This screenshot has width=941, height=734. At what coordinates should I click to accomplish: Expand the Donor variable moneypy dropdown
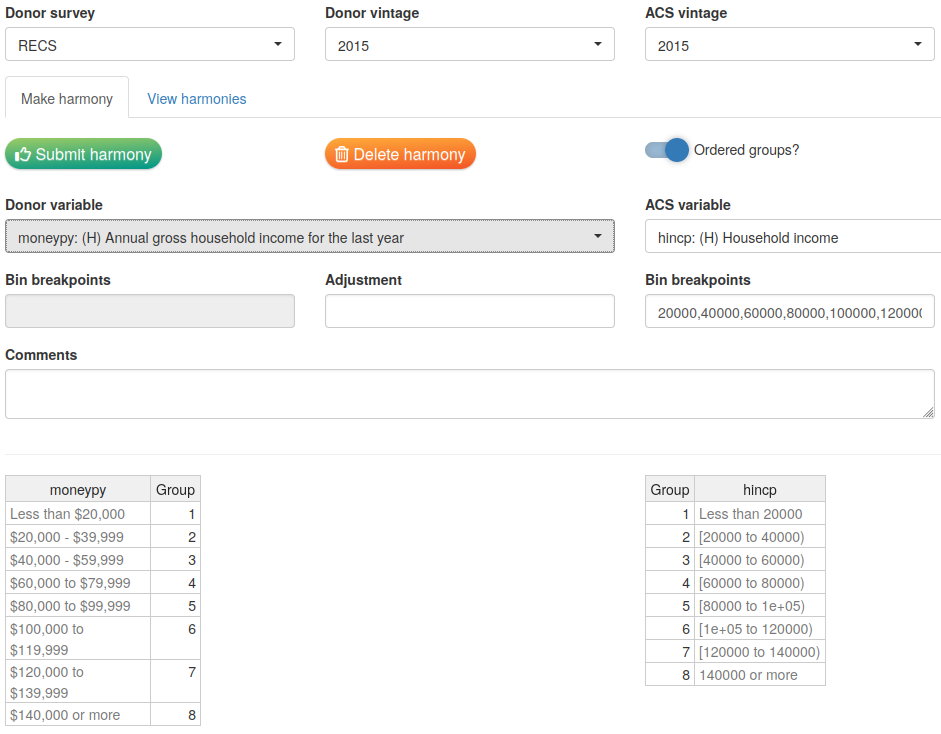point(310,236)
